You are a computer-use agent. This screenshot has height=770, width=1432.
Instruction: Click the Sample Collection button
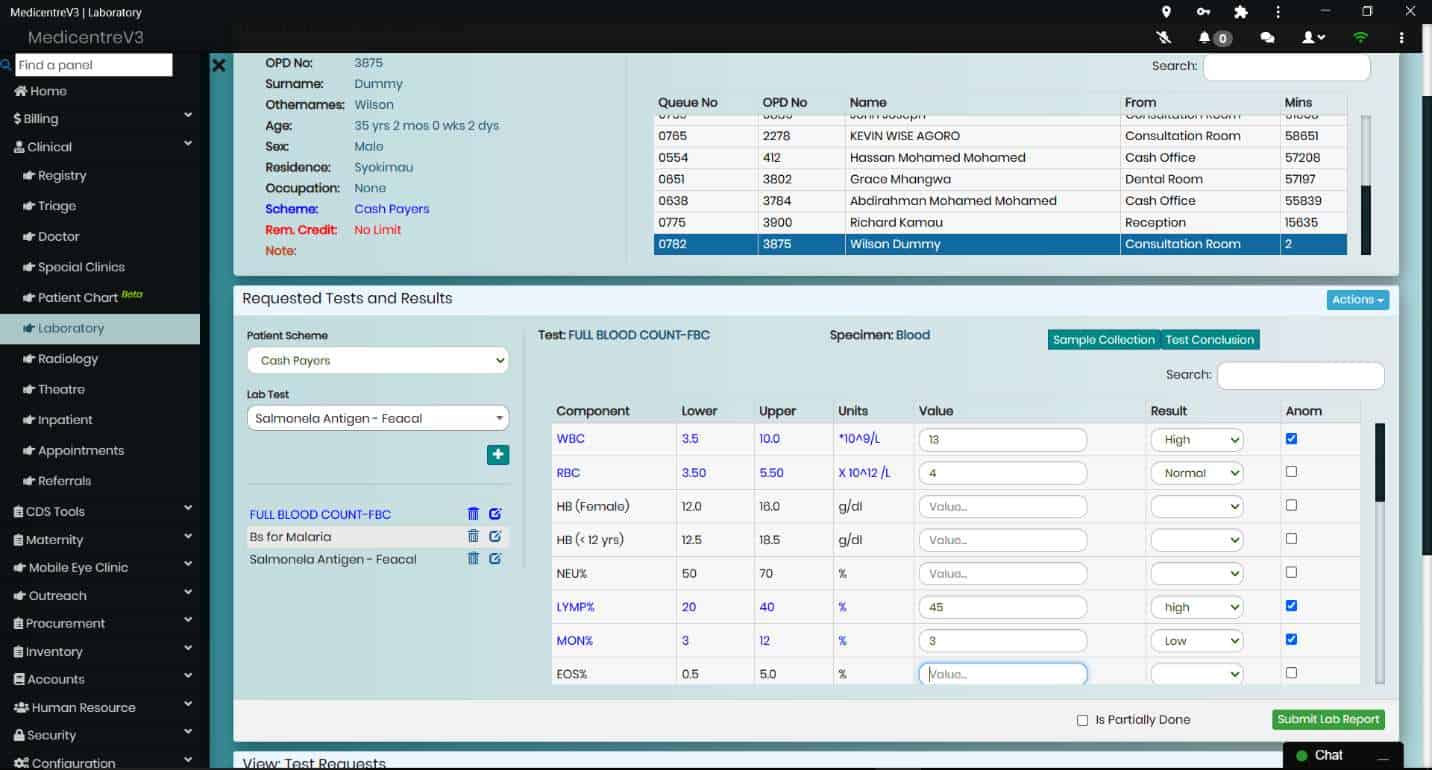[x=1104, y=340]
